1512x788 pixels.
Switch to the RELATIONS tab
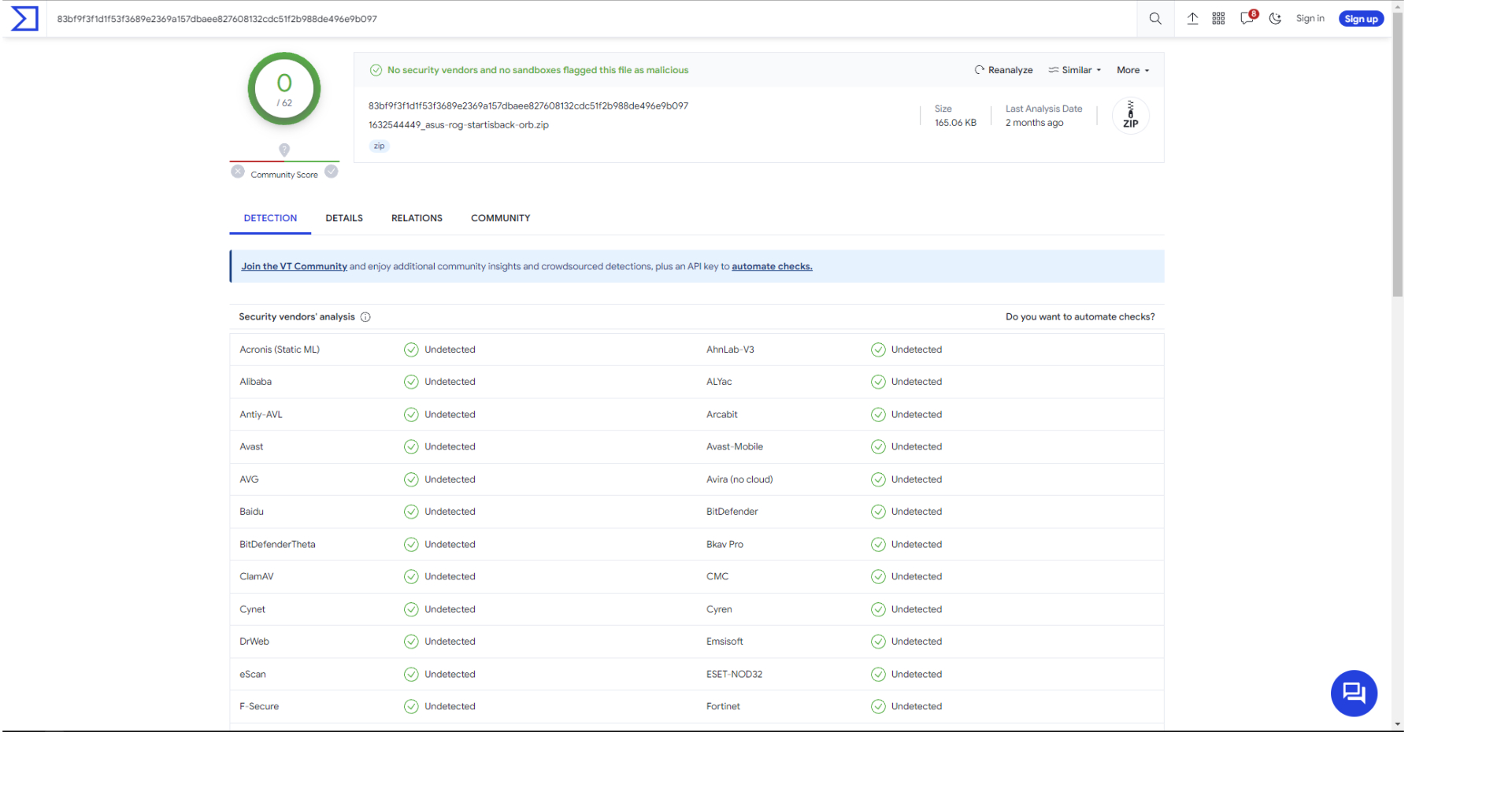pos(417,218)
